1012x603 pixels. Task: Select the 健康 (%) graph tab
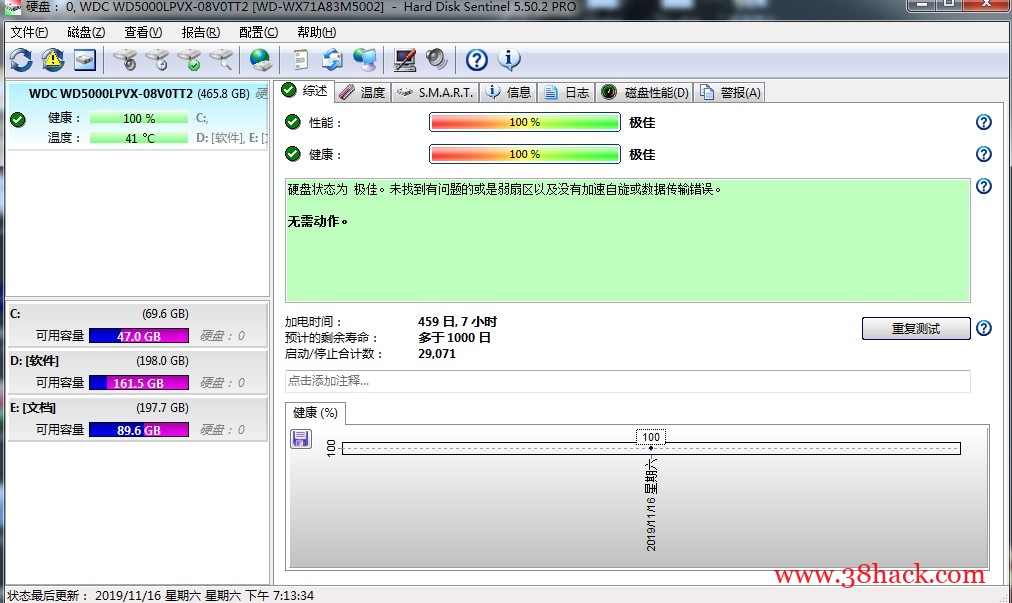(316, 413)
